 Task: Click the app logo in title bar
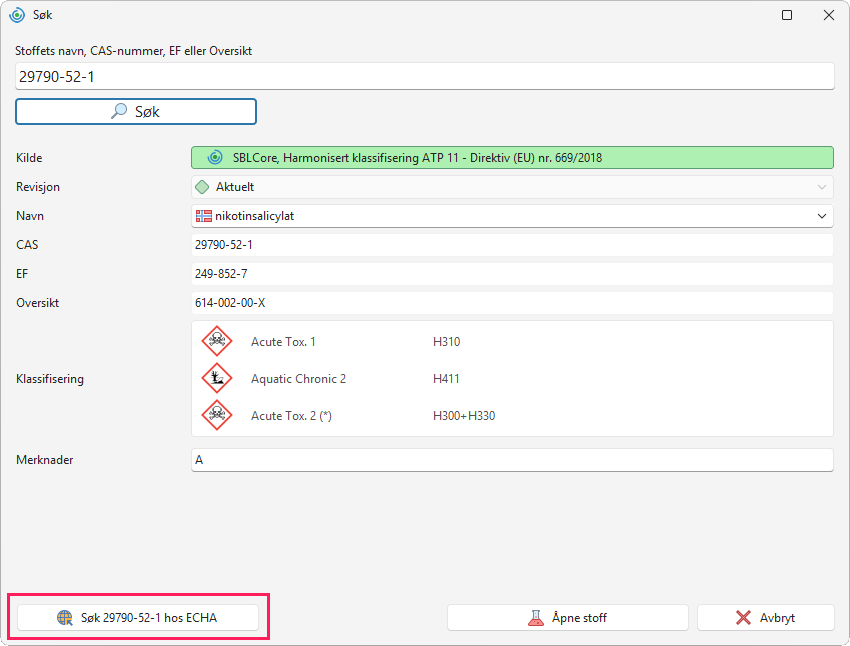click(x=17, y=15)
